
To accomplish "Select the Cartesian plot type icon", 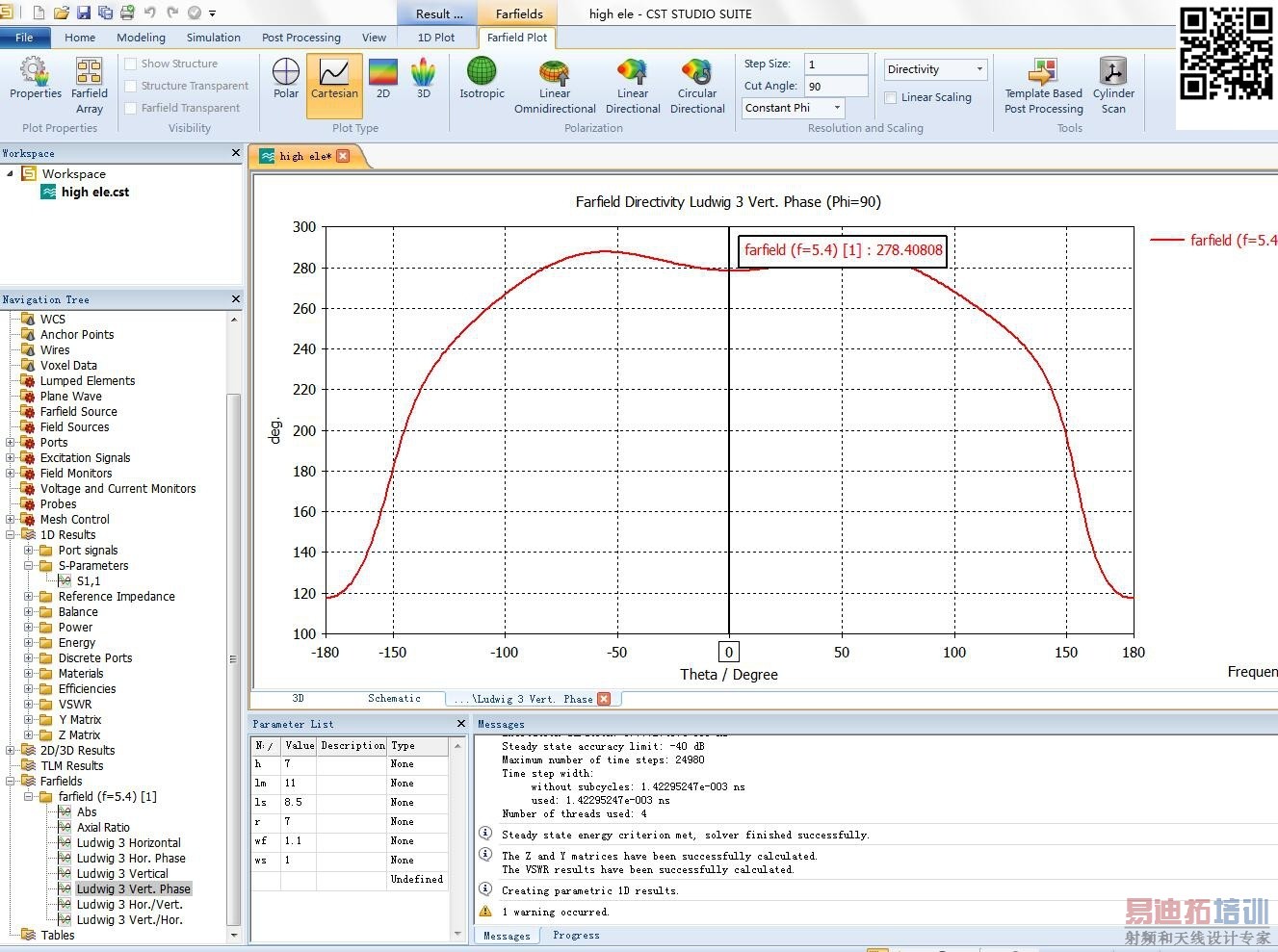I will [x=334, y=79].
